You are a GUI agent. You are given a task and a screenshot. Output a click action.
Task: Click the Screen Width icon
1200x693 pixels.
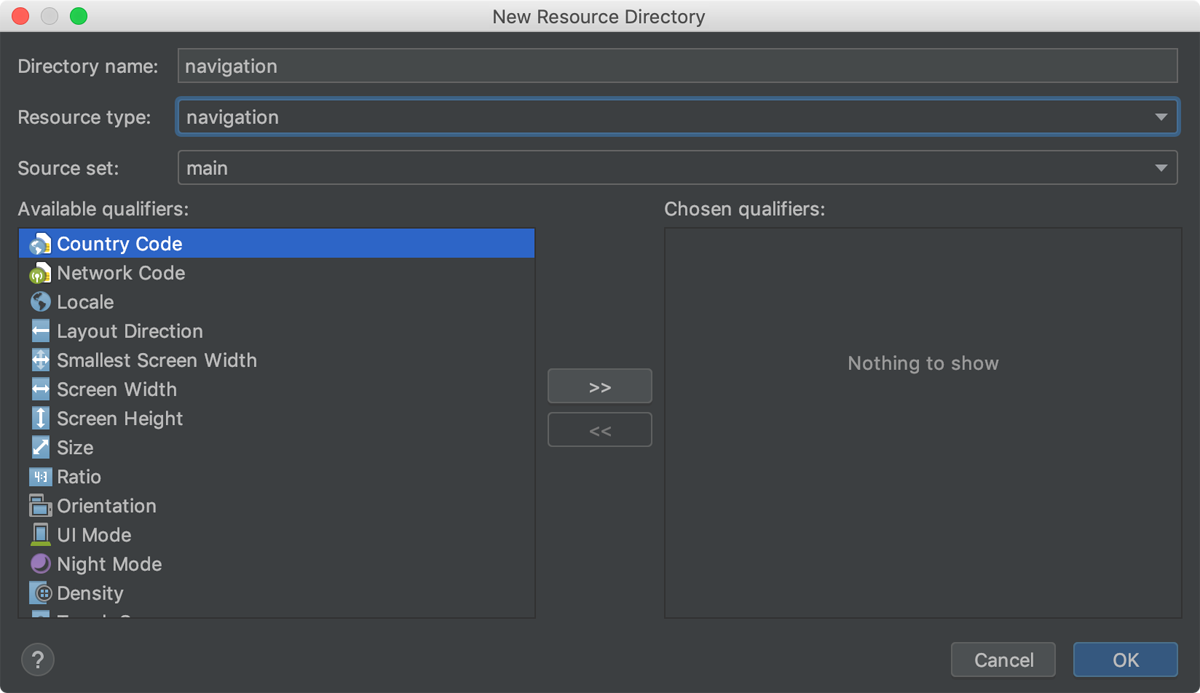(40, 389)
